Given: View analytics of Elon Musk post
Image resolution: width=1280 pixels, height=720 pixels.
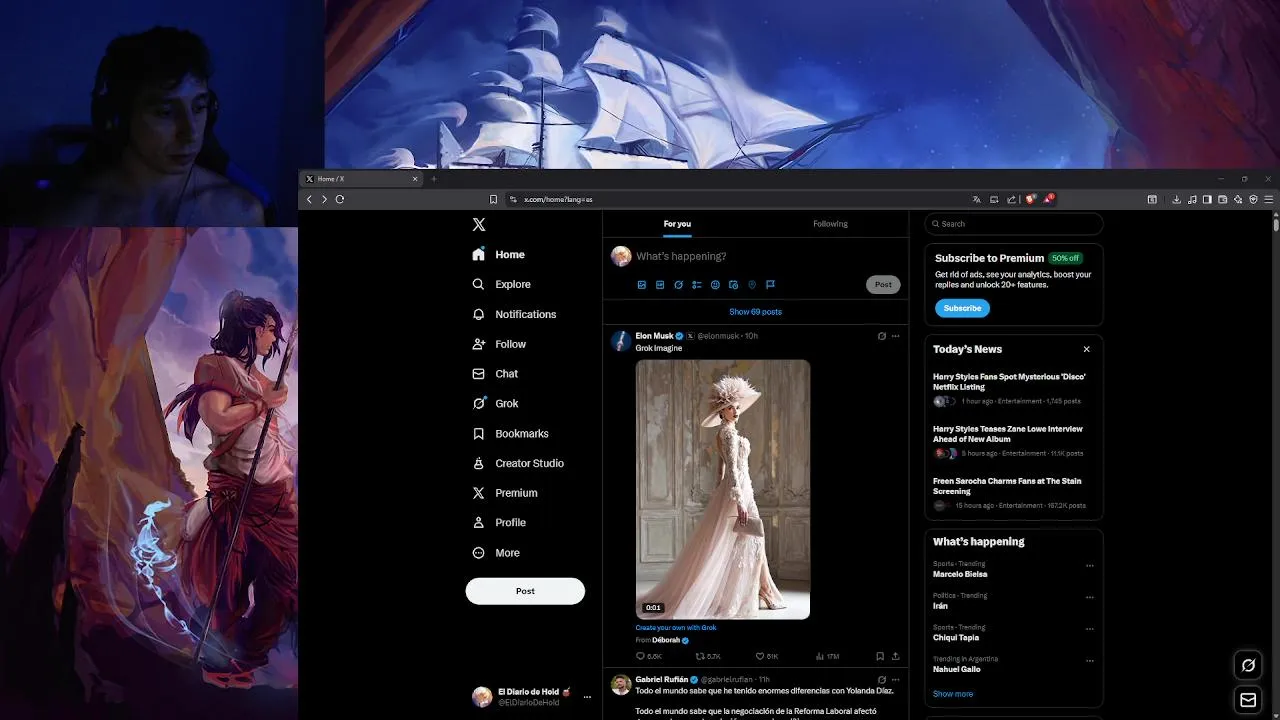Looking at the screenshot, I should coord(826,657).
